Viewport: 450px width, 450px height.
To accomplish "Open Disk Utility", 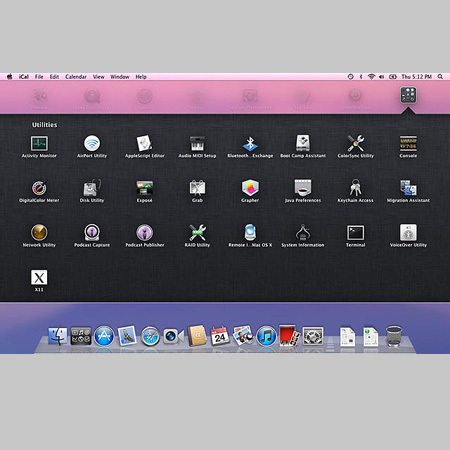I will tap(92, 188).
